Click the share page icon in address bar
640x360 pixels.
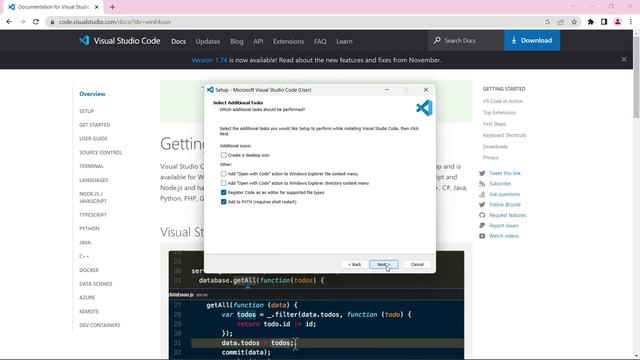[x=561, y=22]
